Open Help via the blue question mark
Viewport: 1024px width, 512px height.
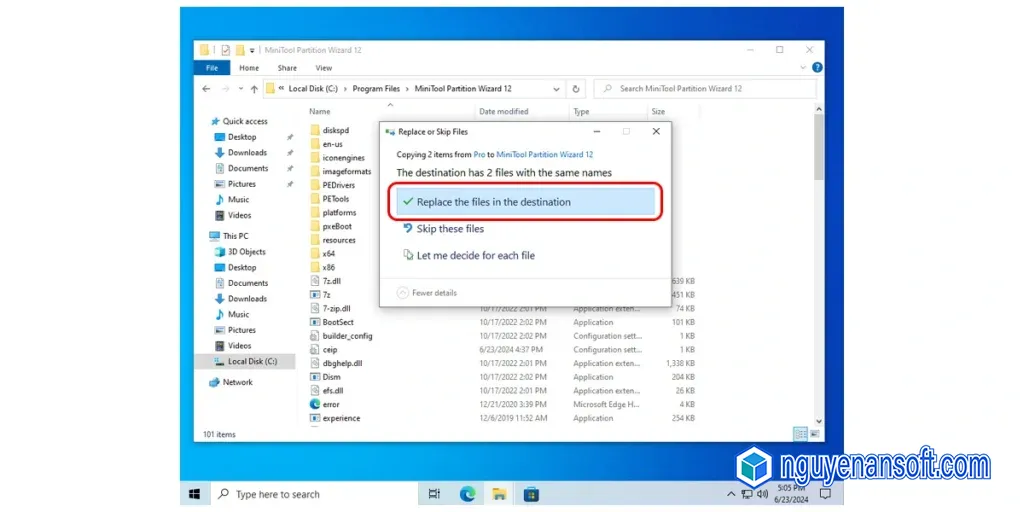[x=817, y=67]
